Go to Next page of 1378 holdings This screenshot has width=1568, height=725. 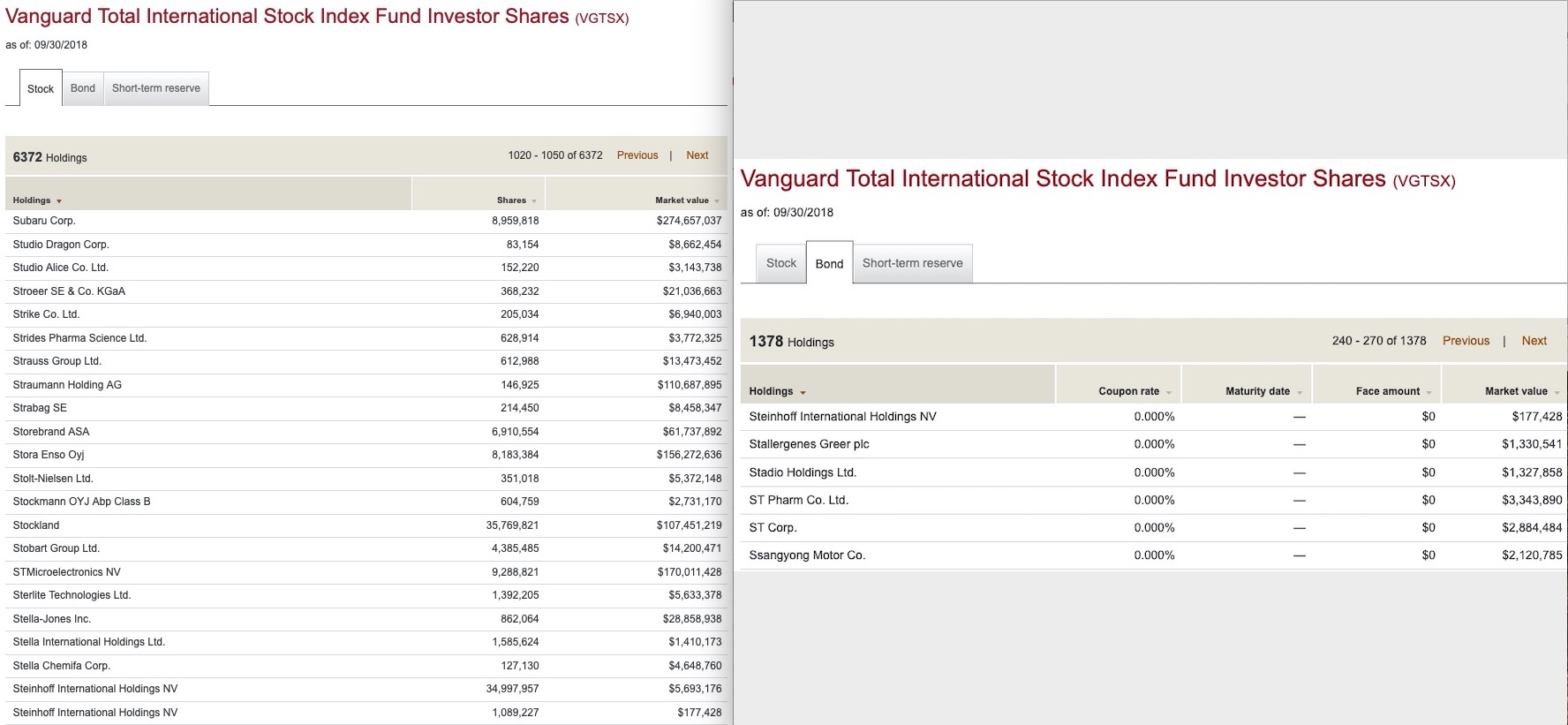1534,341
